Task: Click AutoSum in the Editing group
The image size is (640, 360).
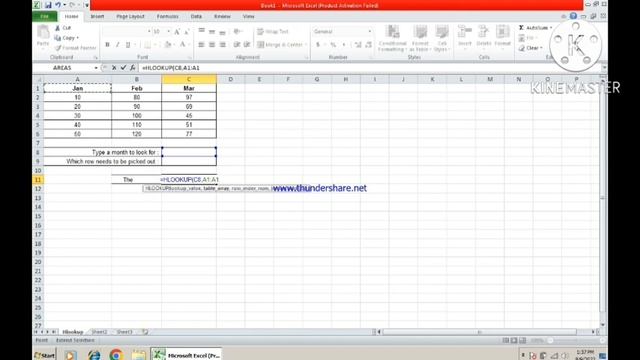Action: click(534, 28)
